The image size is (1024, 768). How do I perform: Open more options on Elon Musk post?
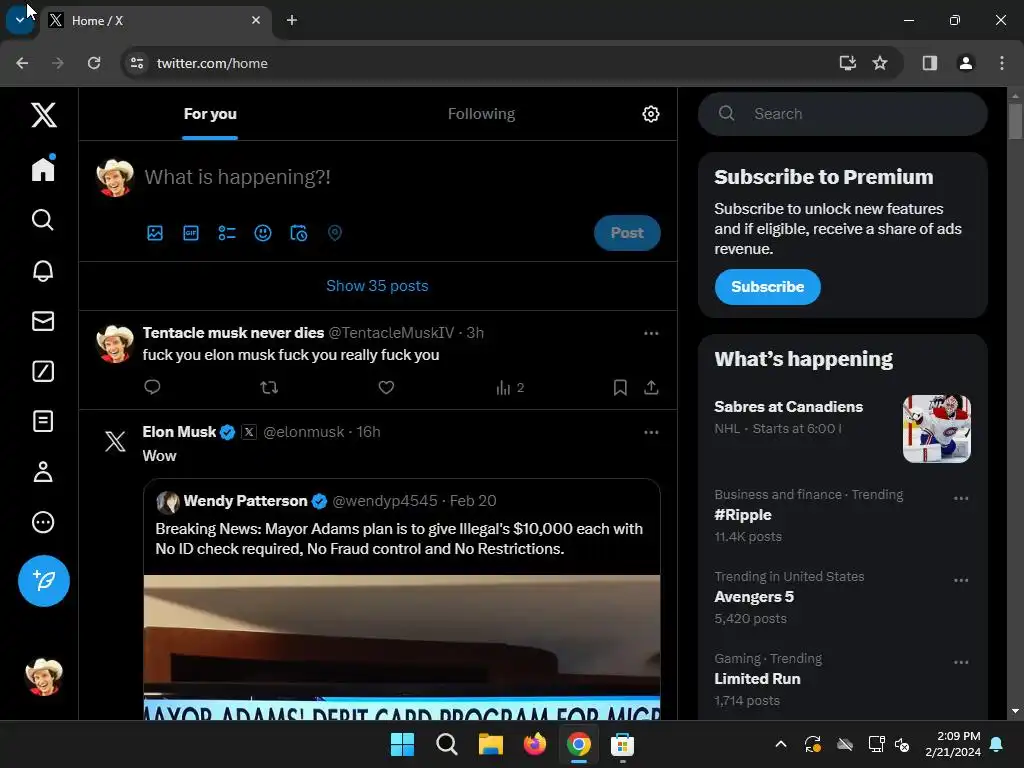click(651, 432)
